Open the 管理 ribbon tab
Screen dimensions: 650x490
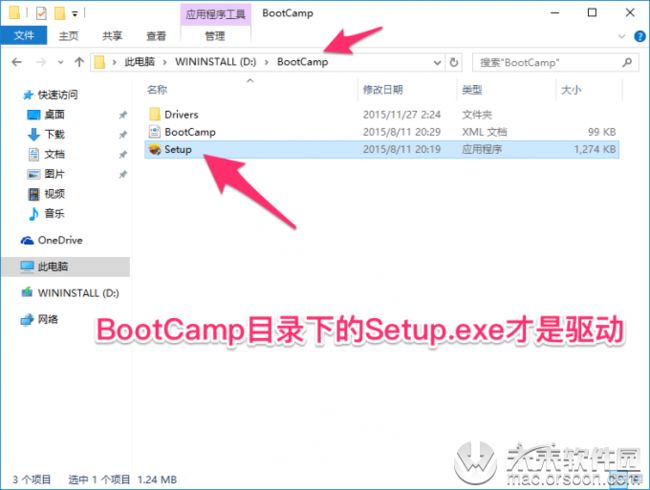pos(215,36)
